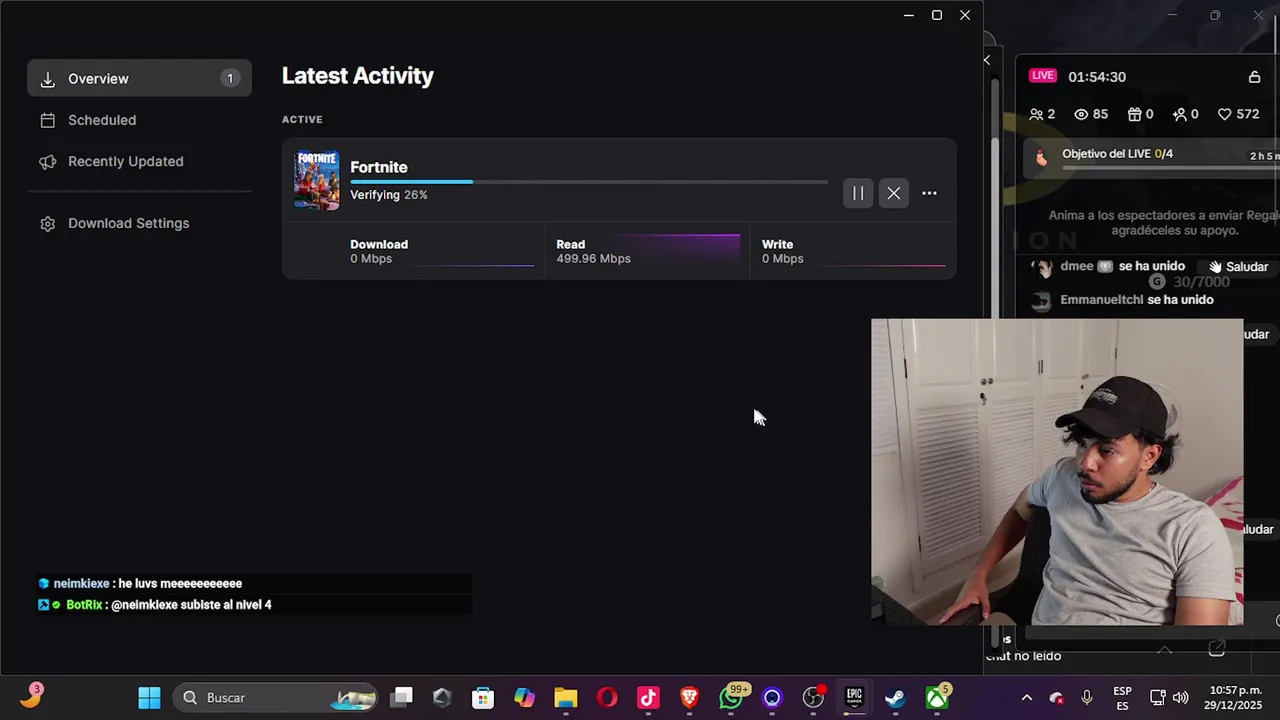Open File Explorer from the taskbar
1280x720 pixels.
[x=566, y=698]
